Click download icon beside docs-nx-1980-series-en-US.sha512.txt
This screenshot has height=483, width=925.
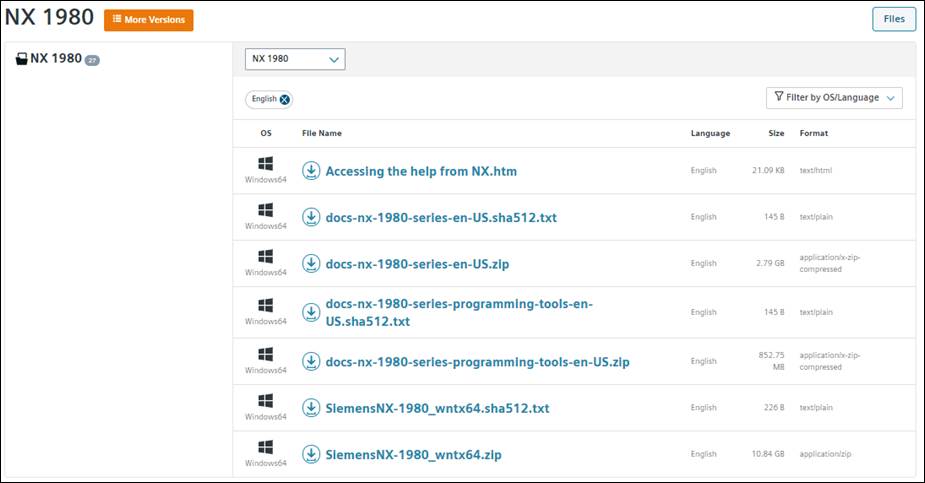pos(311,217)
